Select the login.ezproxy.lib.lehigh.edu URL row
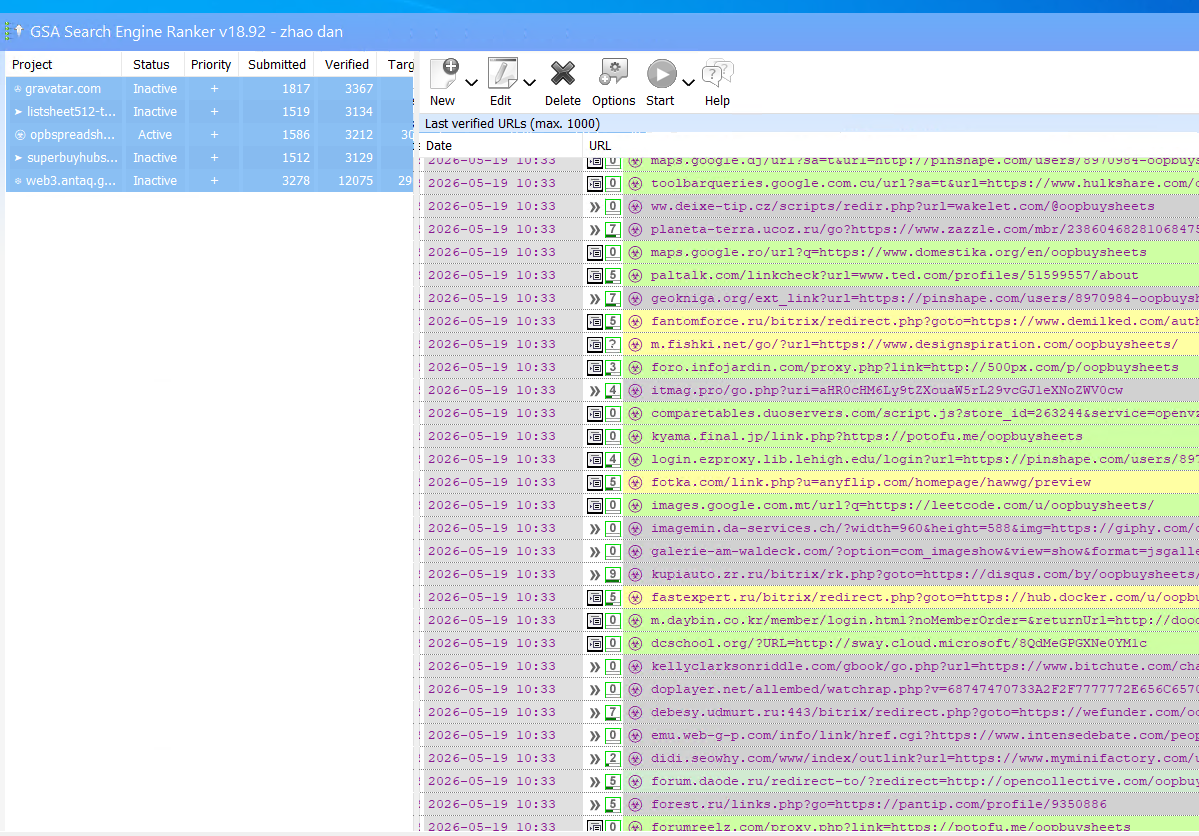Image resolution: width=1199 pixels, height=836 pixels. [809, 460]
